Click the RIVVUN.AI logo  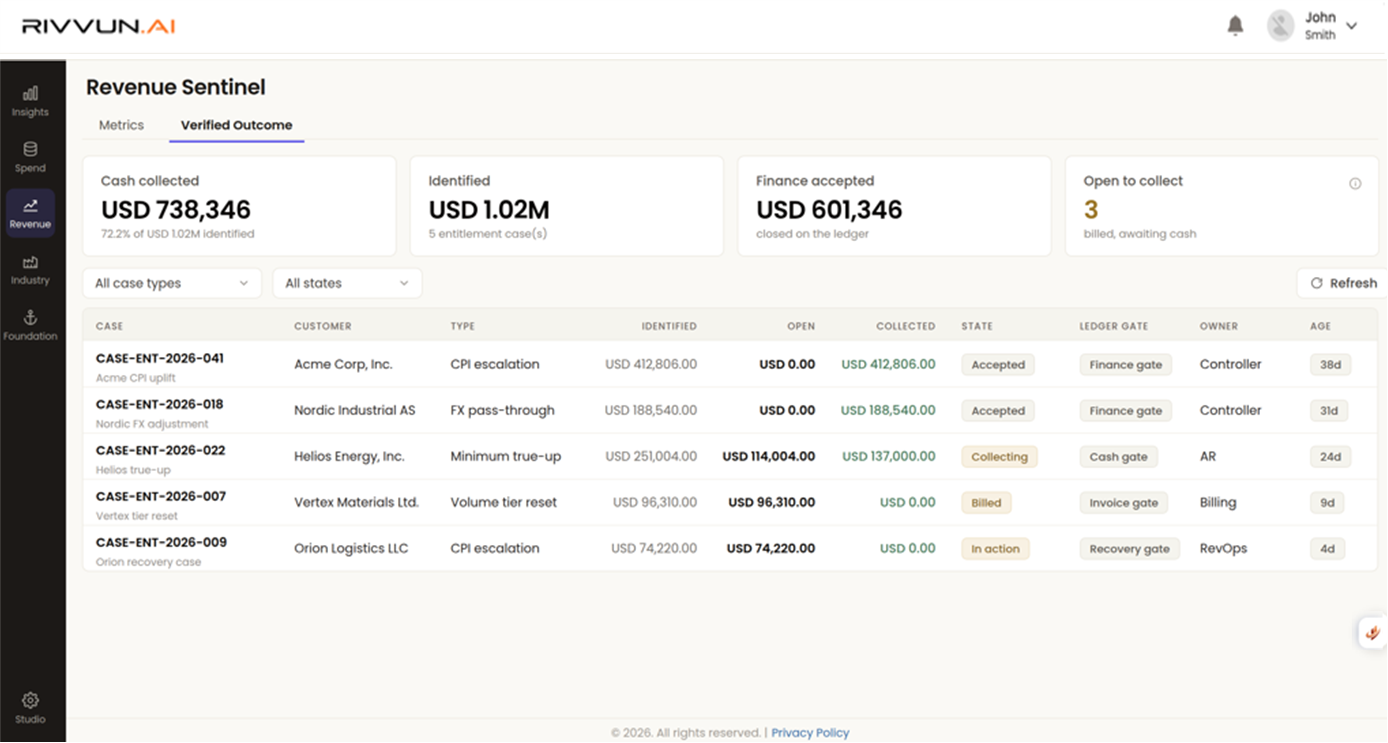click(x=99, y=26)
